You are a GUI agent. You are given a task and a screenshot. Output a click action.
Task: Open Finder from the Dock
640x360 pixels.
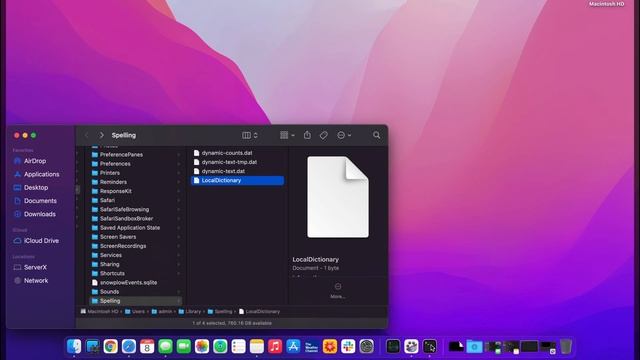74,347
